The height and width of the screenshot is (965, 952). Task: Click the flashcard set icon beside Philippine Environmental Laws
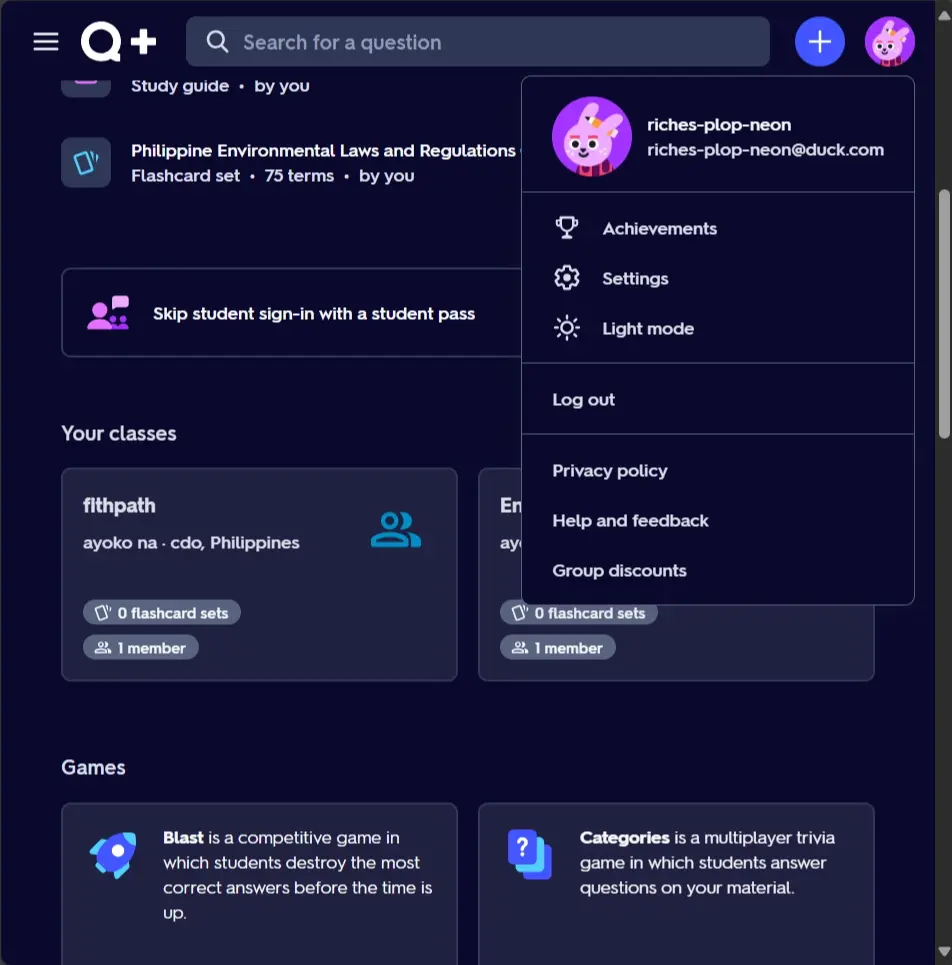[86, 162]
